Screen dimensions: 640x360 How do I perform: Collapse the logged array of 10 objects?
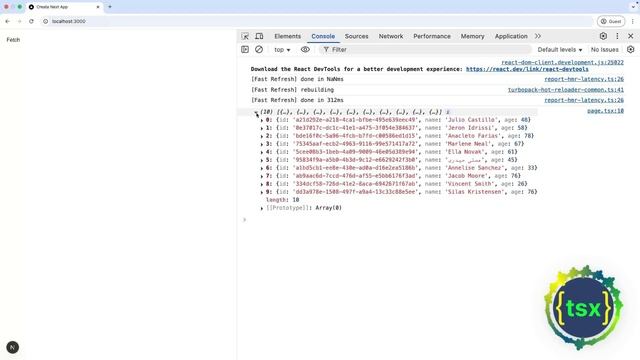point(256,112)
